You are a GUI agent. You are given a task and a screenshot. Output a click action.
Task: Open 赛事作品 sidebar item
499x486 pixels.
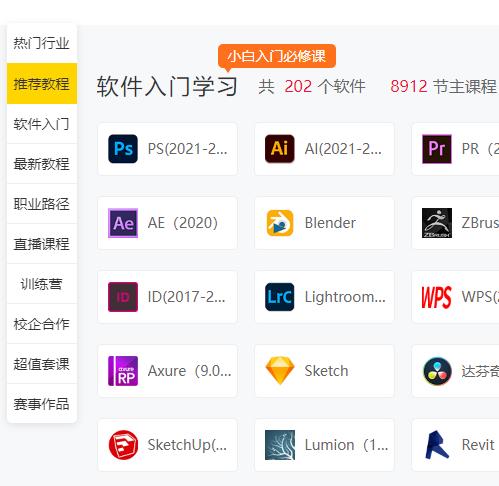pyautogui.click(x=42, y=404)
